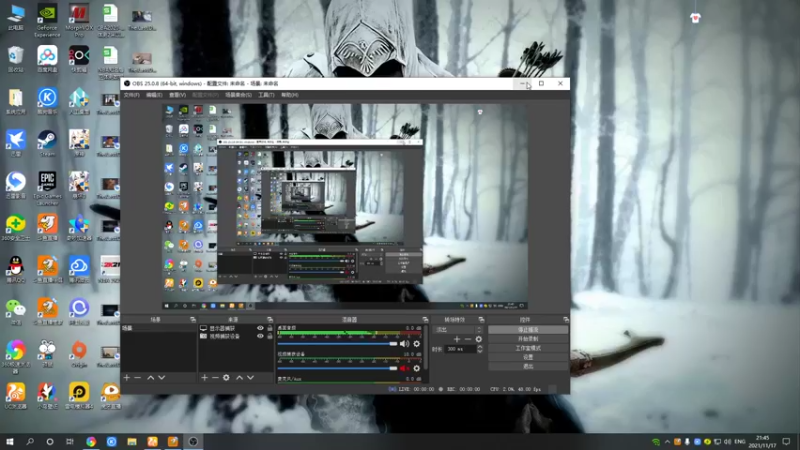
Task: Pop out the Scene Transitions dock panel
Action: pos(481,319)
